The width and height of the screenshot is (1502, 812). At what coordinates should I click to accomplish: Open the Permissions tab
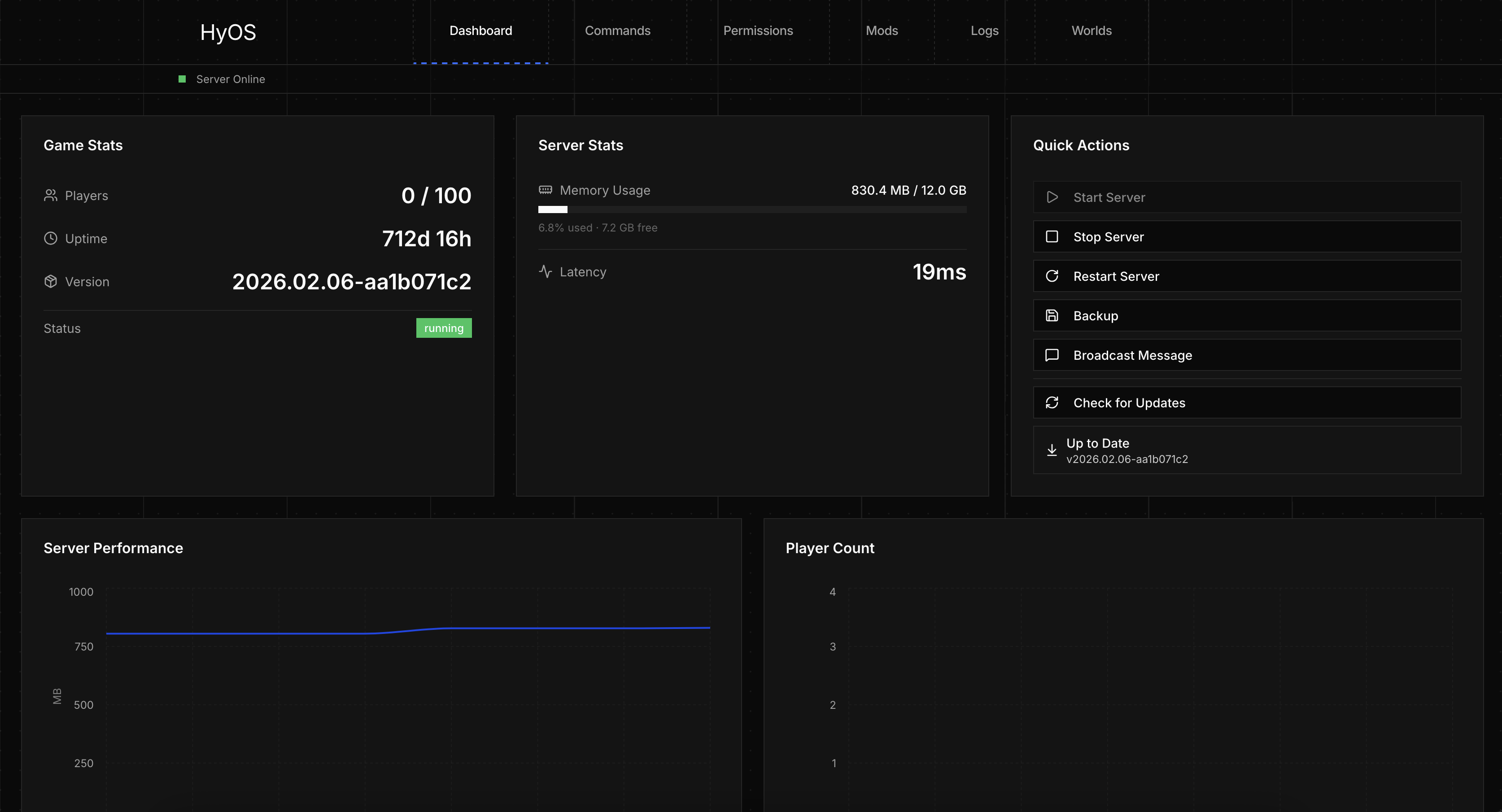(x=758, y=31)
